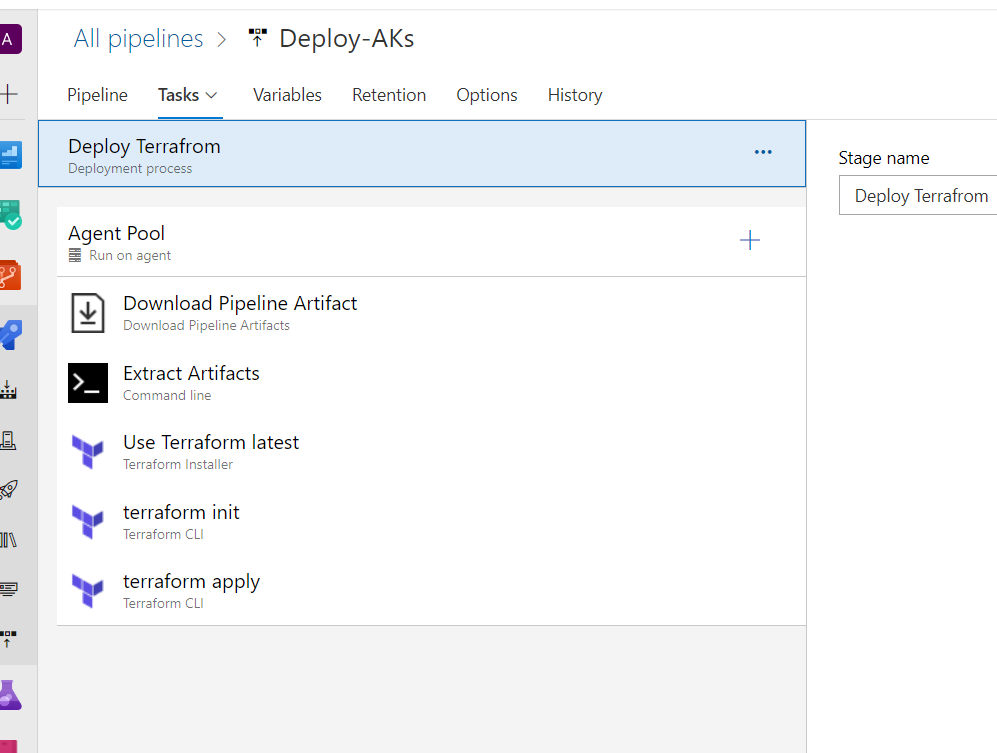
Task: Navigate to the All pipelines breadcrumb link
Action: click(x=138, y=39)
